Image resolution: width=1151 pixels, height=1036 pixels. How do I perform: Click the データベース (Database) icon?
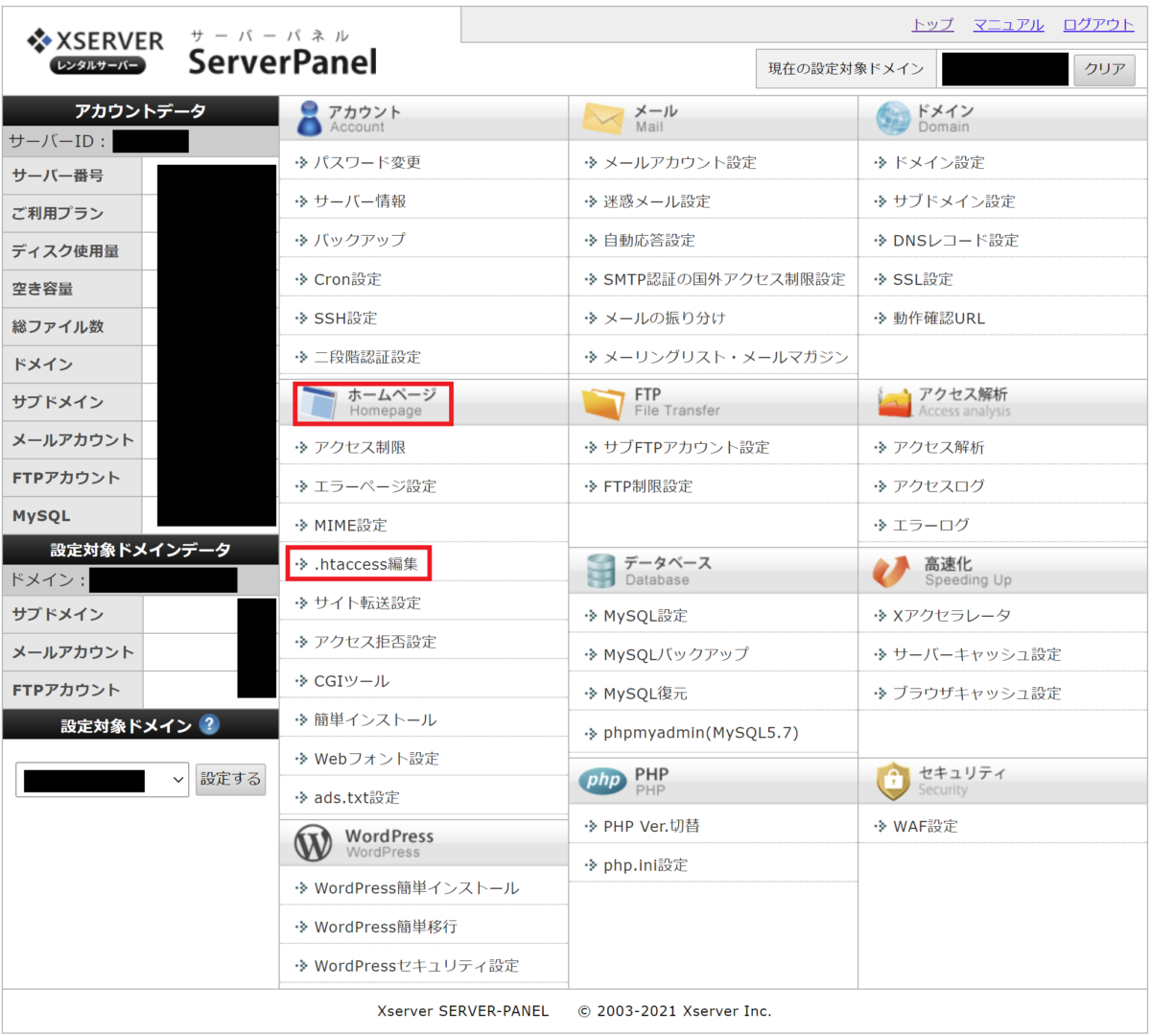pyautogui.click(x=599, y=570)
